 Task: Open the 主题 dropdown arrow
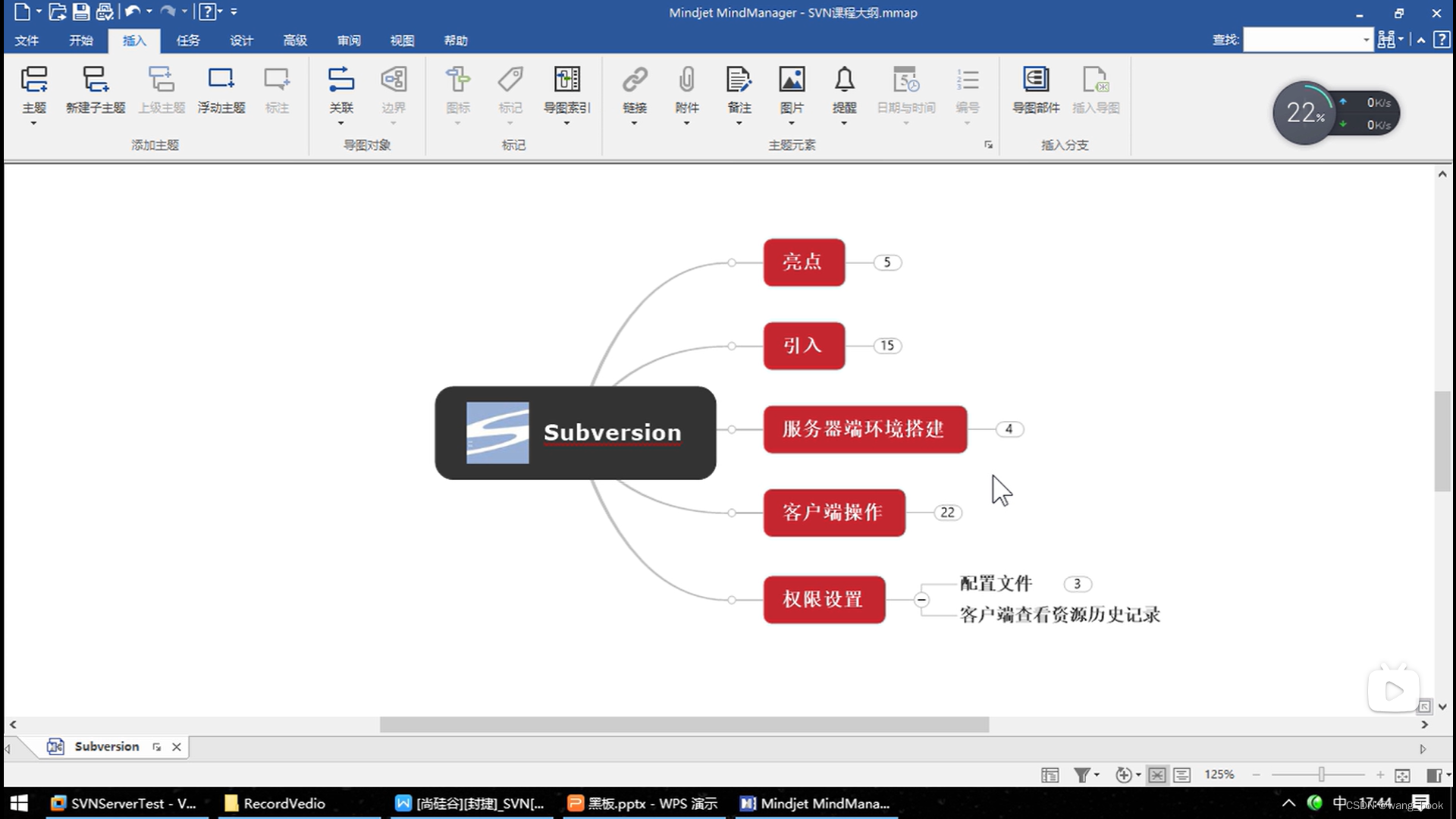(x=33, y=121)
